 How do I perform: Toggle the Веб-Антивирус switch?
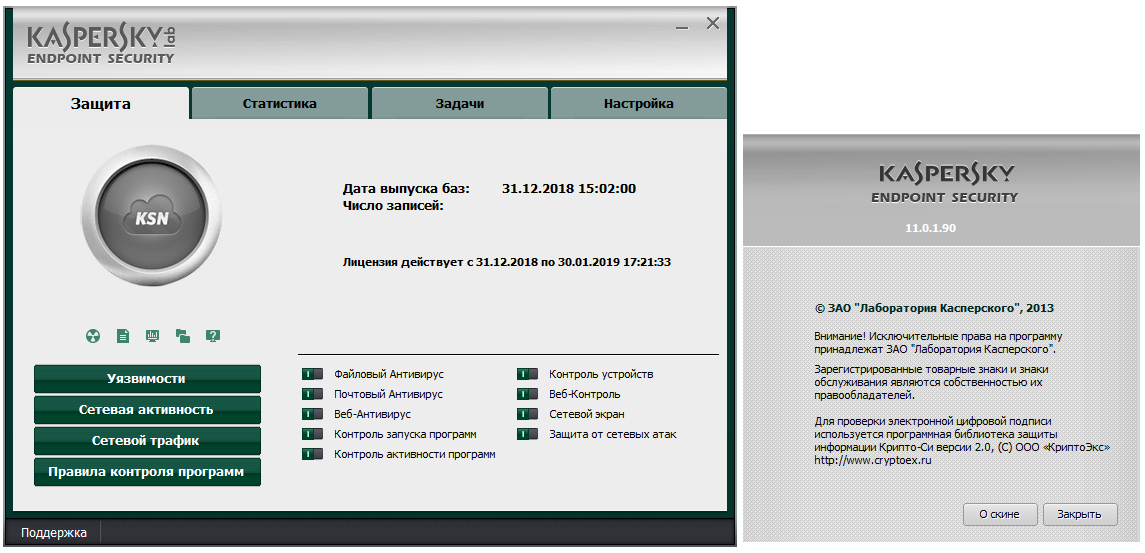click(312, 414)
